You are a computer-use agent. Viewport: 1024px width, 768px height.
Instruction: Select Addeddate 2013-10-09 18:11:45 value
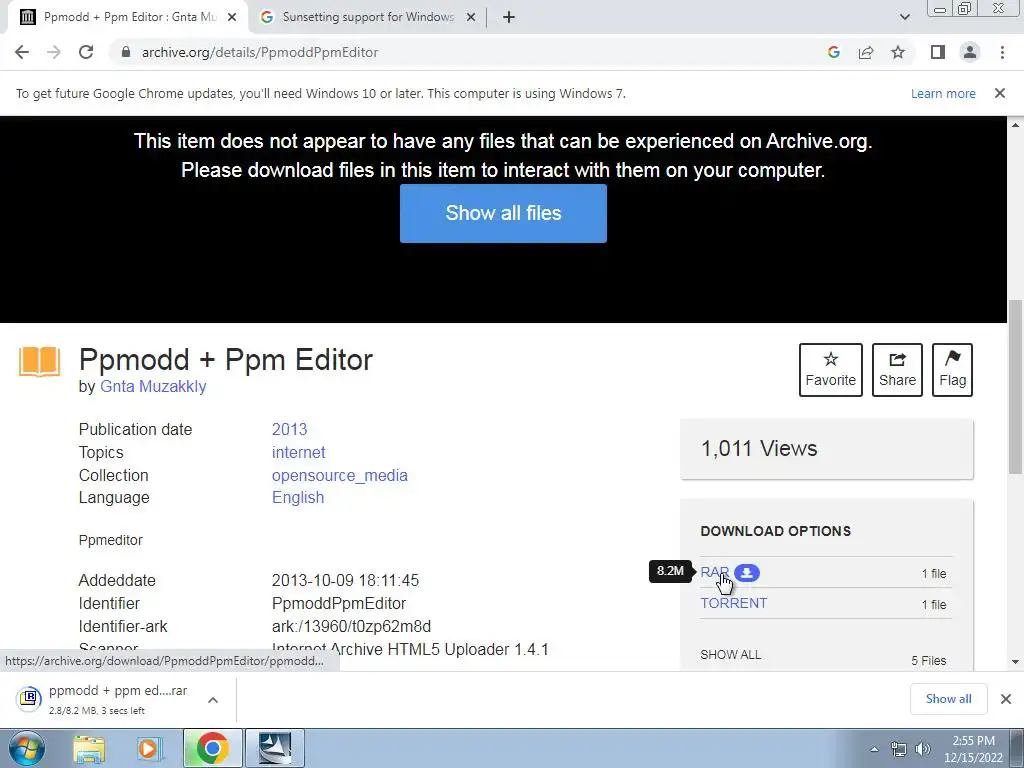pyautogui.click(x=345, y=580)
